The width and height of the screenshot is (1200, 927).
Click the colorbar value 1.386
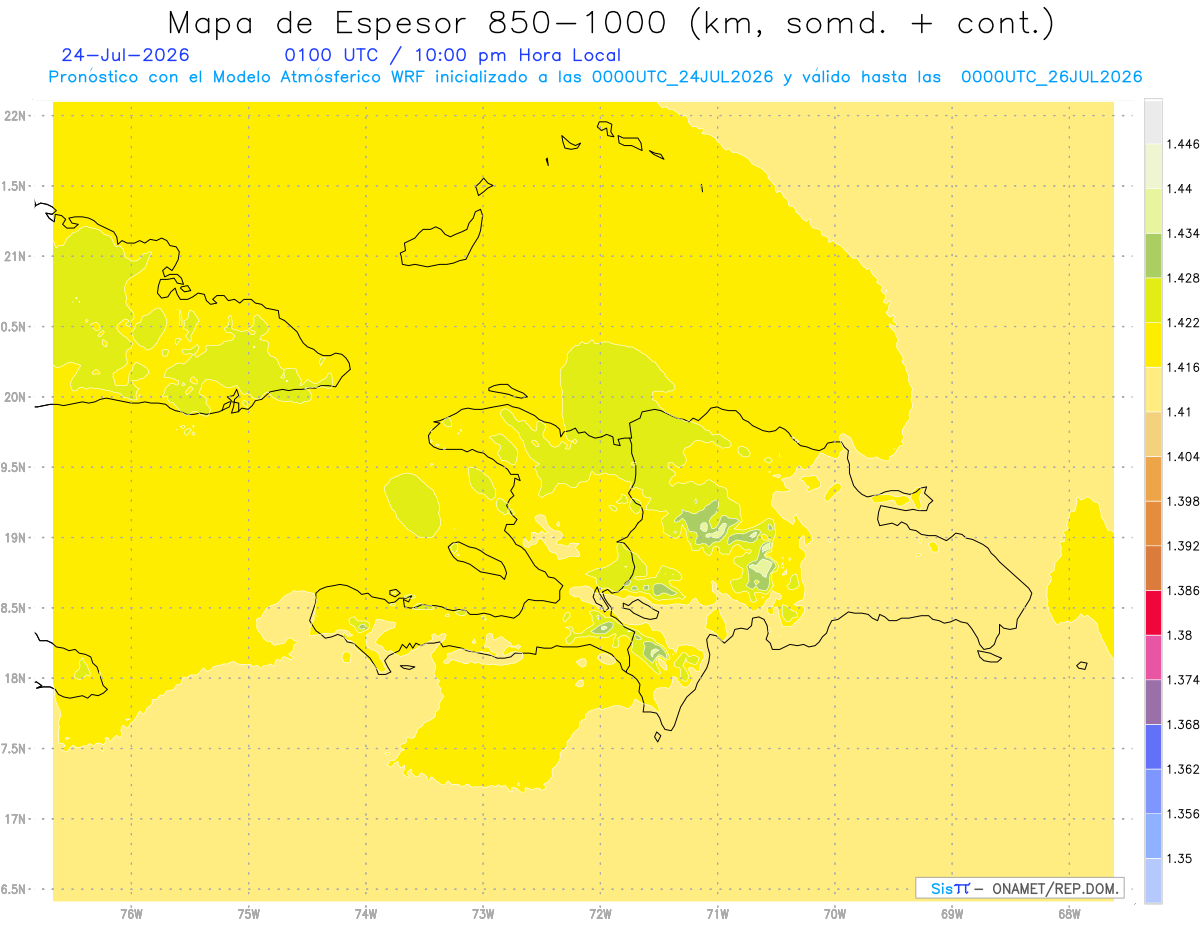1182,590
